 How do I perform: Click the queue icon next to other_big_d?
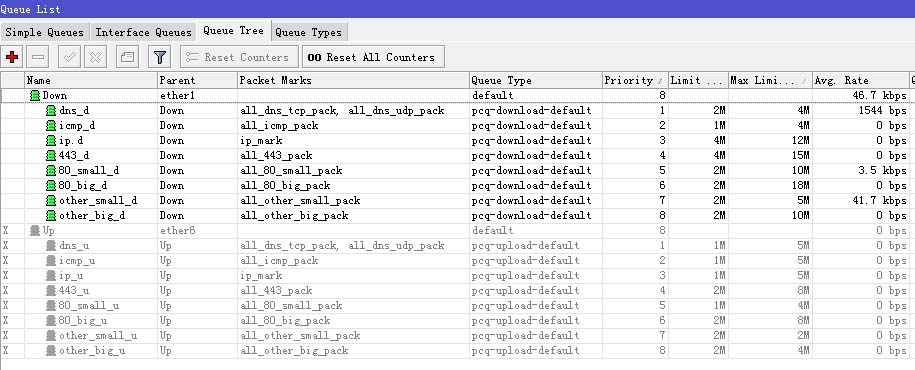coord(51,215)
